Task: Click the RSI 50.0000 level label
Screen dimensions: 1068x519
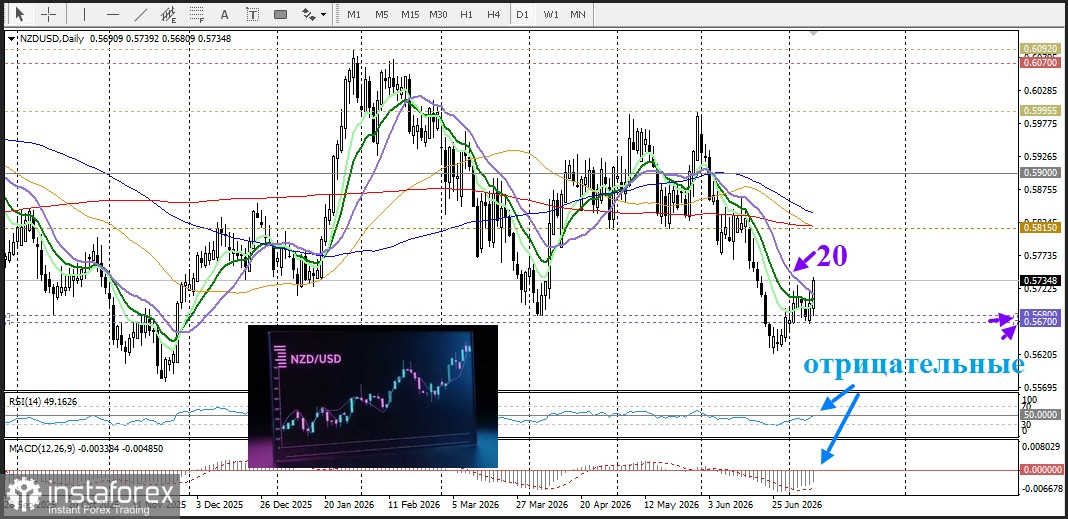Action: point(1040,414)
